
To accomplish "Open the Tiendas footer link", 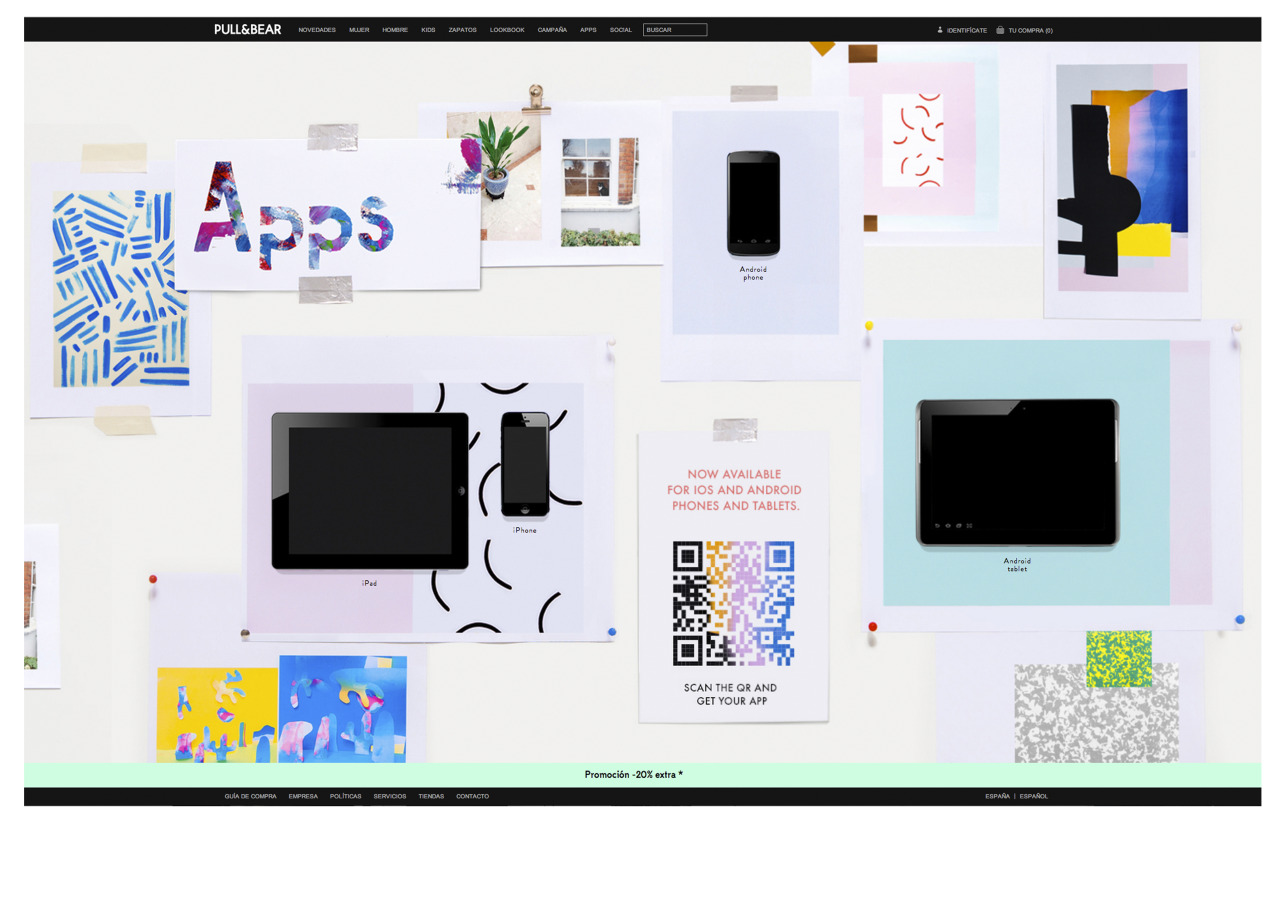I will point(431,797).
